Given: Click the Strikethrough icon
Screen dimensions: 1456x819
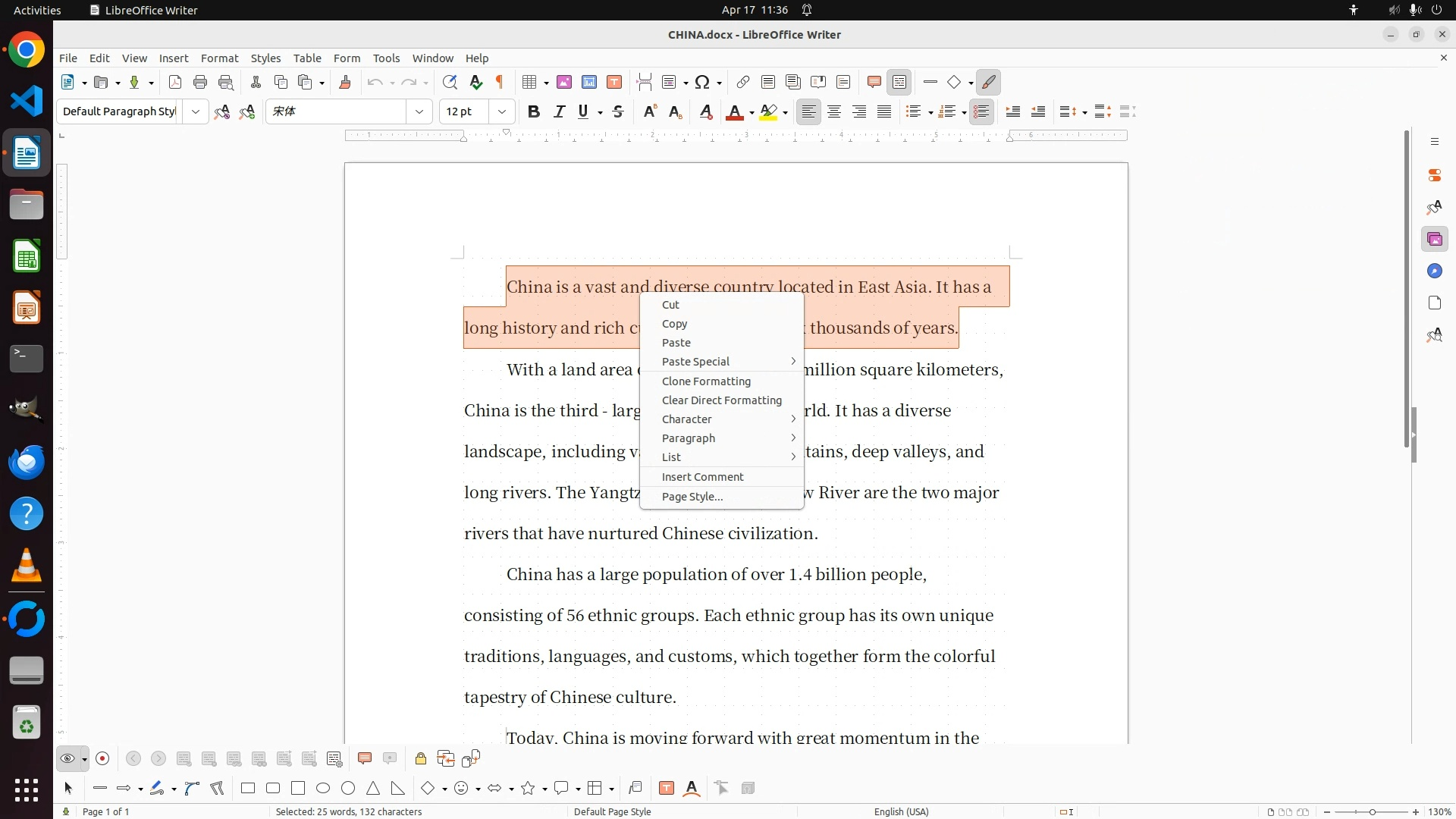Looking at the screenshot, I should tap(618, 112).
